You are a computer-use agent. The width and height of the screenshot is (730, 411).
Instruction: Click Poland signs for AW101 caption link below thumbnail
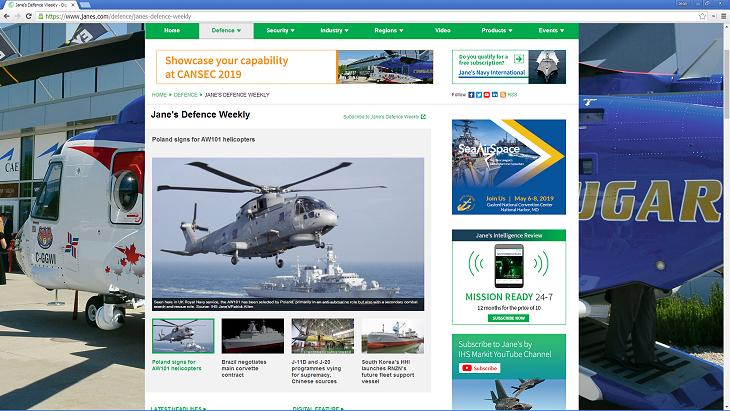coord(176,365)
